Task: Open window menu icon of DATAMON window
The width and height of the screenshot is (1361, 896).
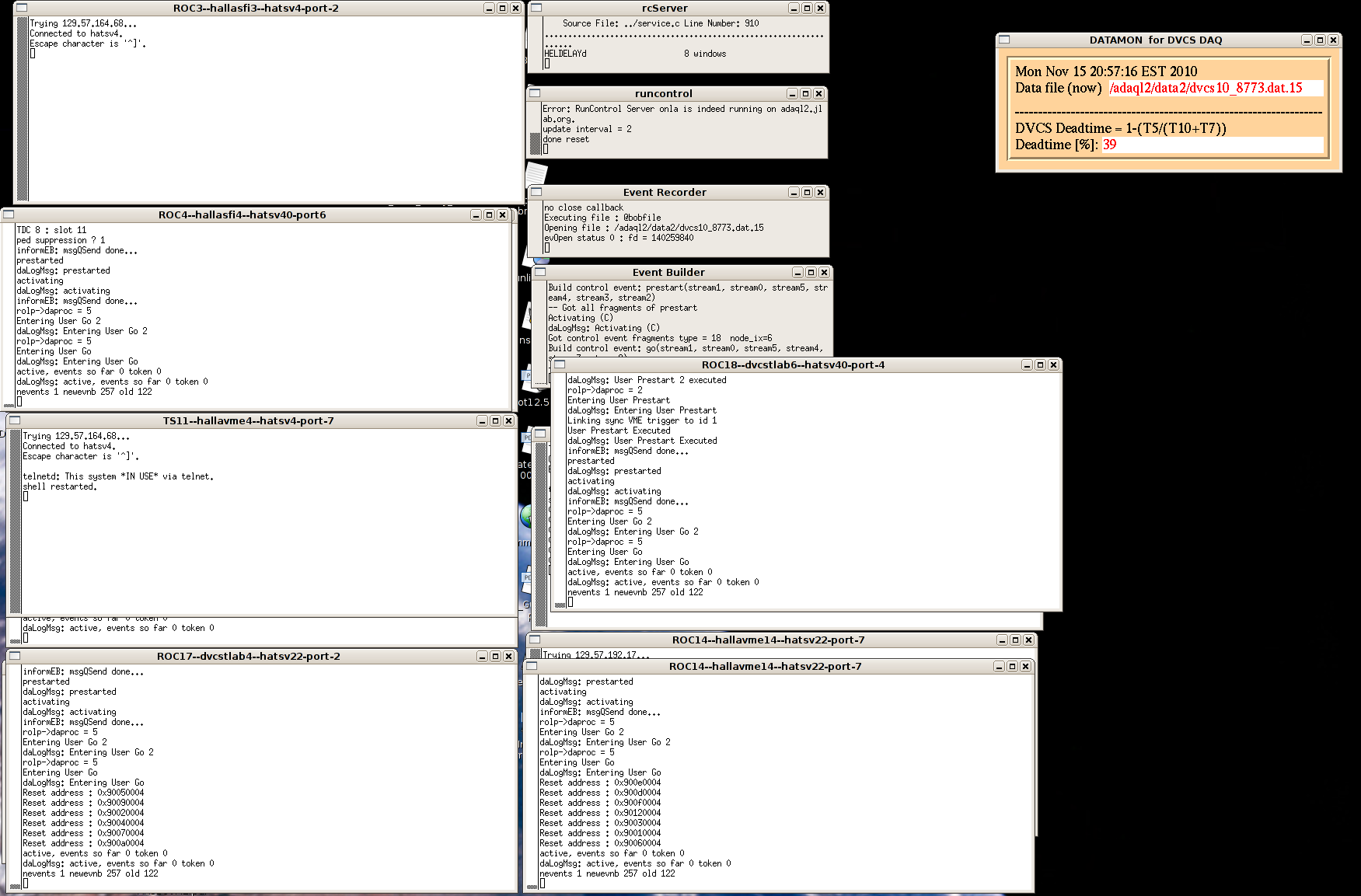Action: pyautogui.click(x=1004, y=40)
